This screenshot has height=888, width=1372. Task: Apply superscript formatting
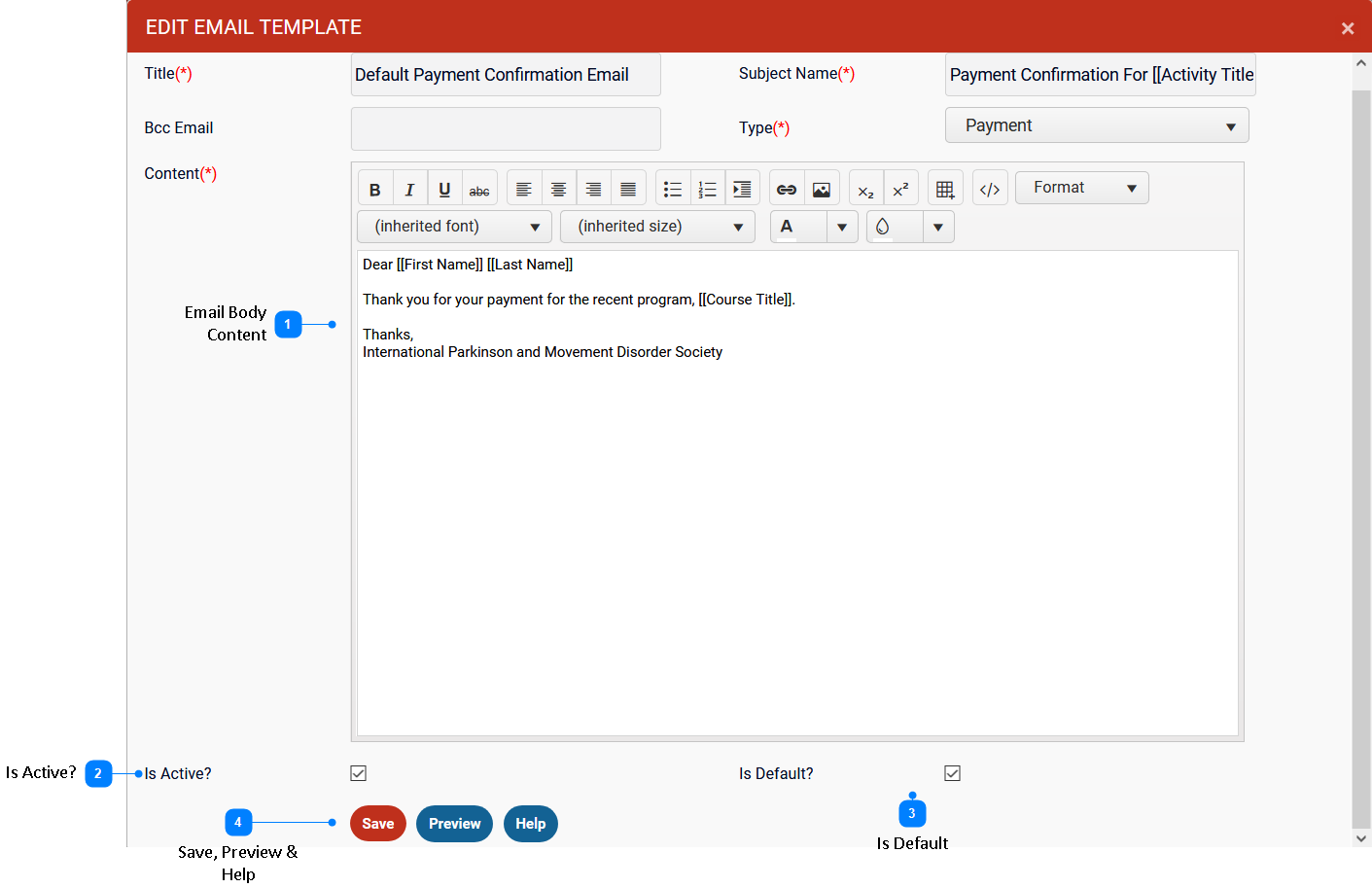click(x=900, y=189)
